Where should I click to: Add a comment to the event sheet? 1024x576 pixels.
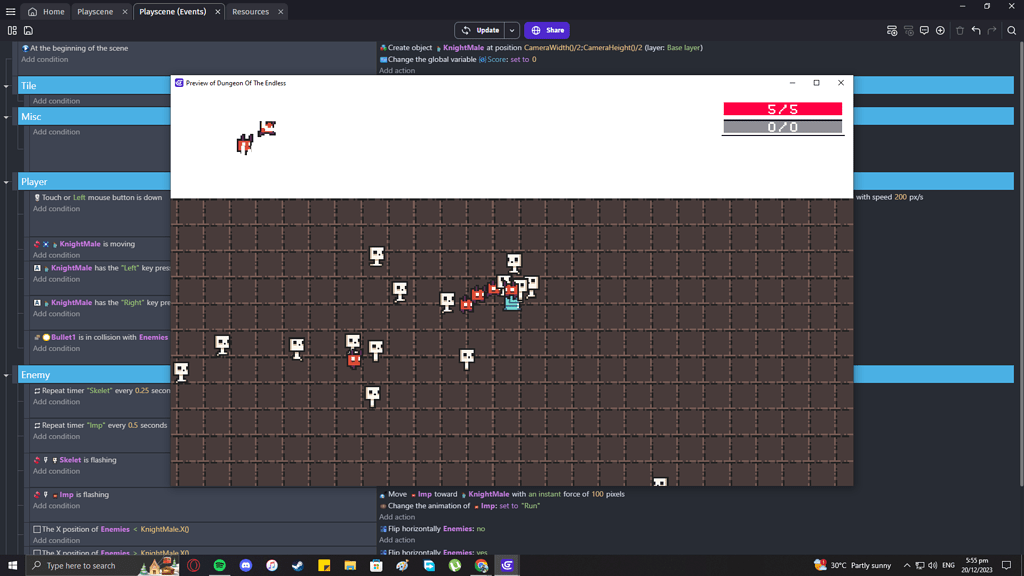[x=924, y=30]
